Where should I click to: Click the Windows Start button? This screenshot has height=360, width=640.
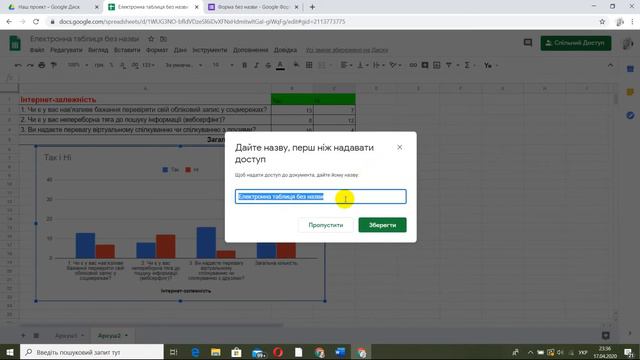[10, 352]
